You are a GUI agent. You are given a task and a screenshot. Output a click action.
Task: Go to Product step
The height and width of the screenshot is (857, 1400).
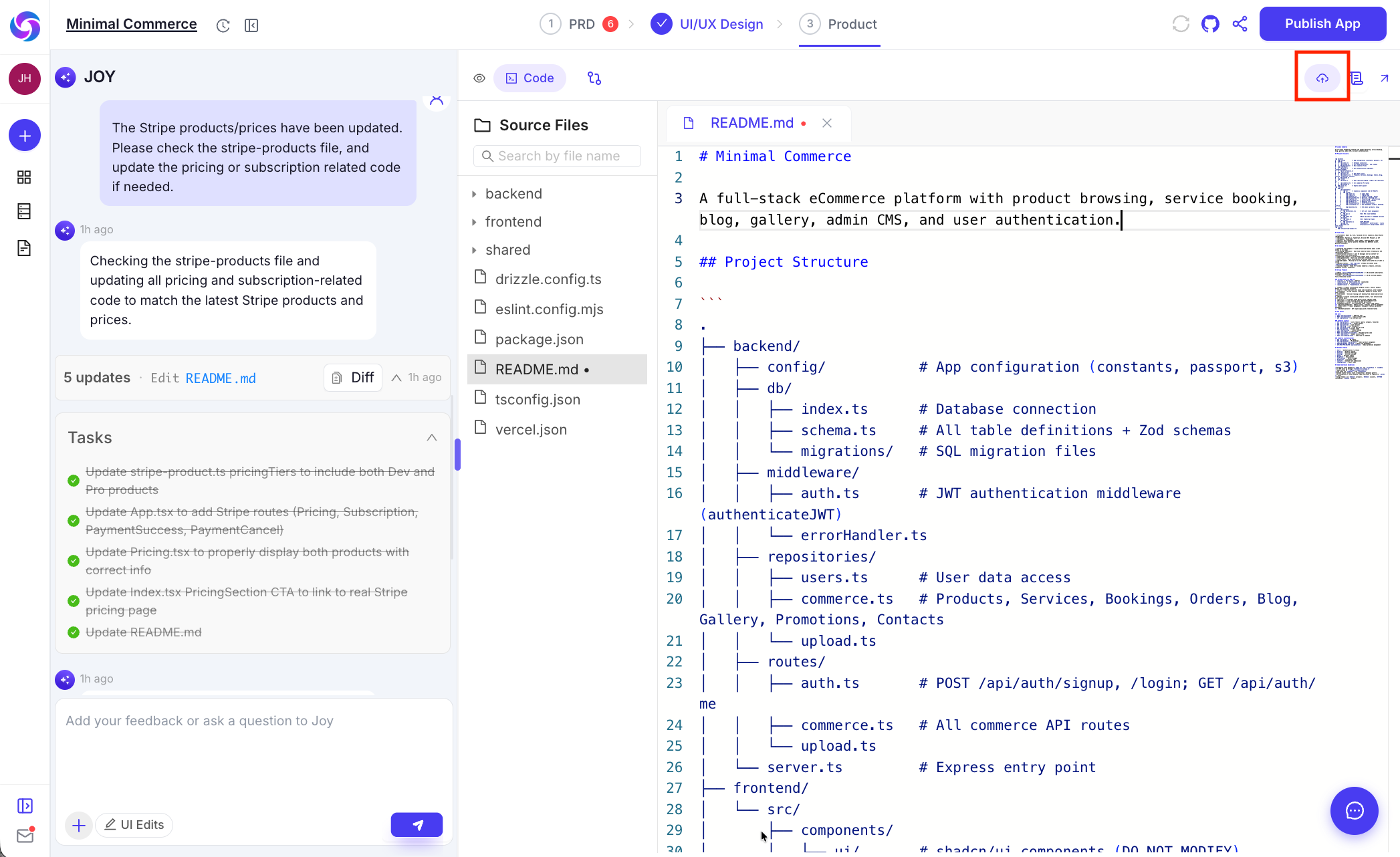tap(838, 24)
